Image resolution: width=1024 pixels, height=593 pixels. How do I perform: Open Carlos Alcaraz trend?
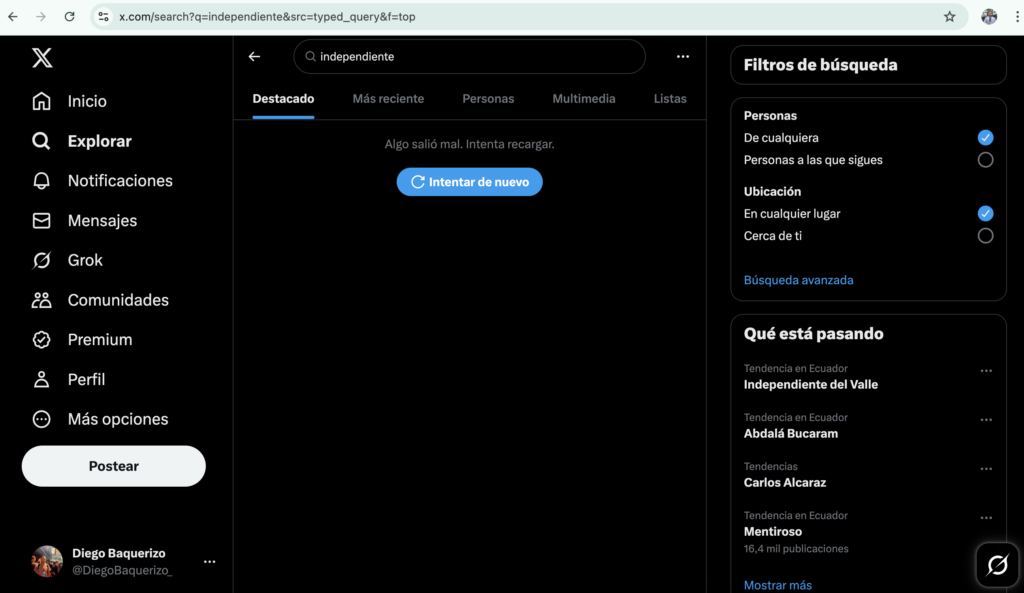tap(785, 483)
